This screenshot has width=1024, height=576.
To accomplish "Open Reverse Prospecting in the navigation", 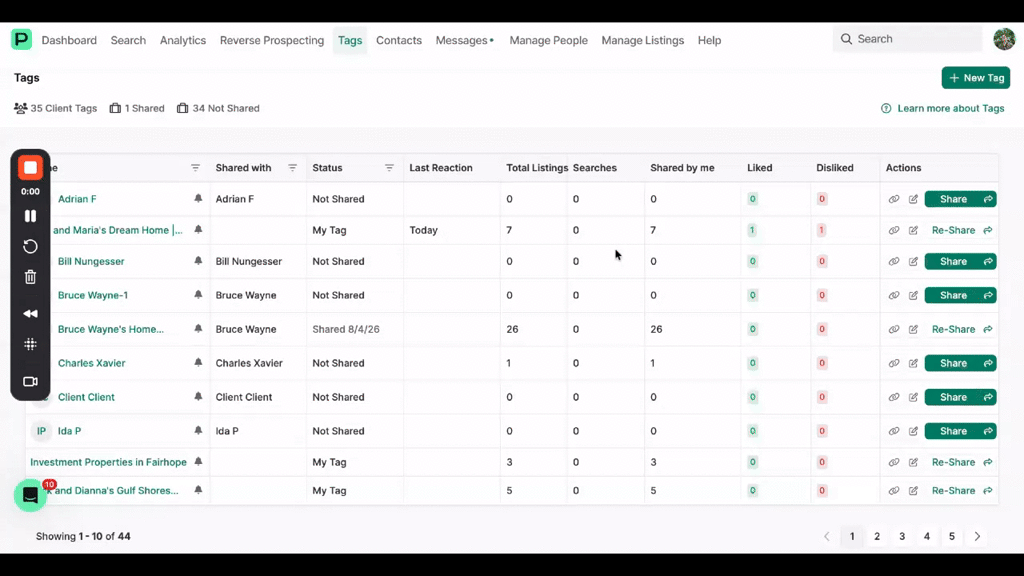I will [272, 40].
